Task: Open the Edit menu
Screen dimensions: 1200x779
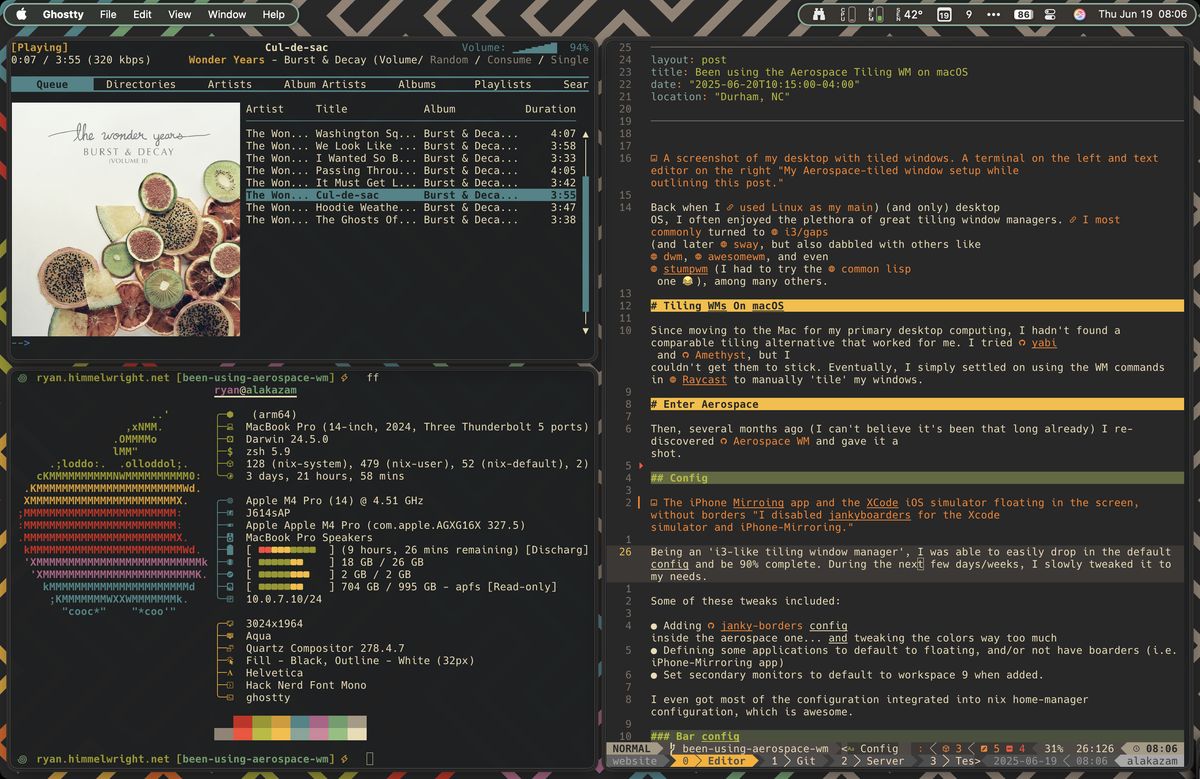Action: pyautogui.click(x=143, y=15)
